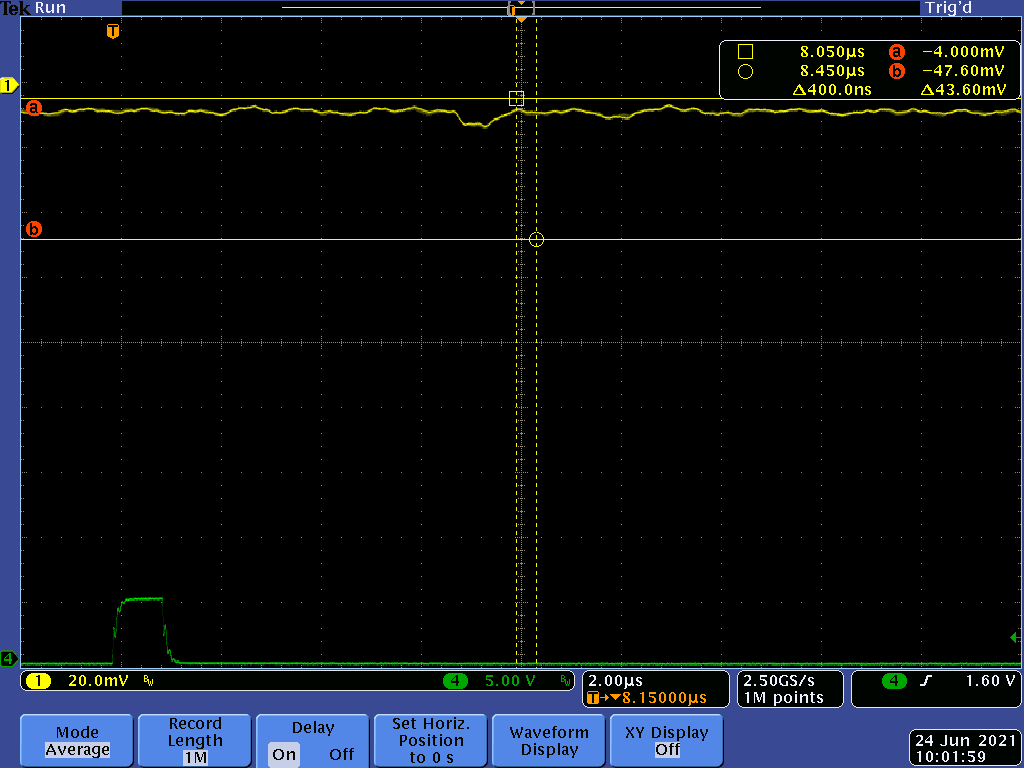Select the circle cursor handle on graticule
This screenshot has width=1024, height=768.
coord(536,239)
